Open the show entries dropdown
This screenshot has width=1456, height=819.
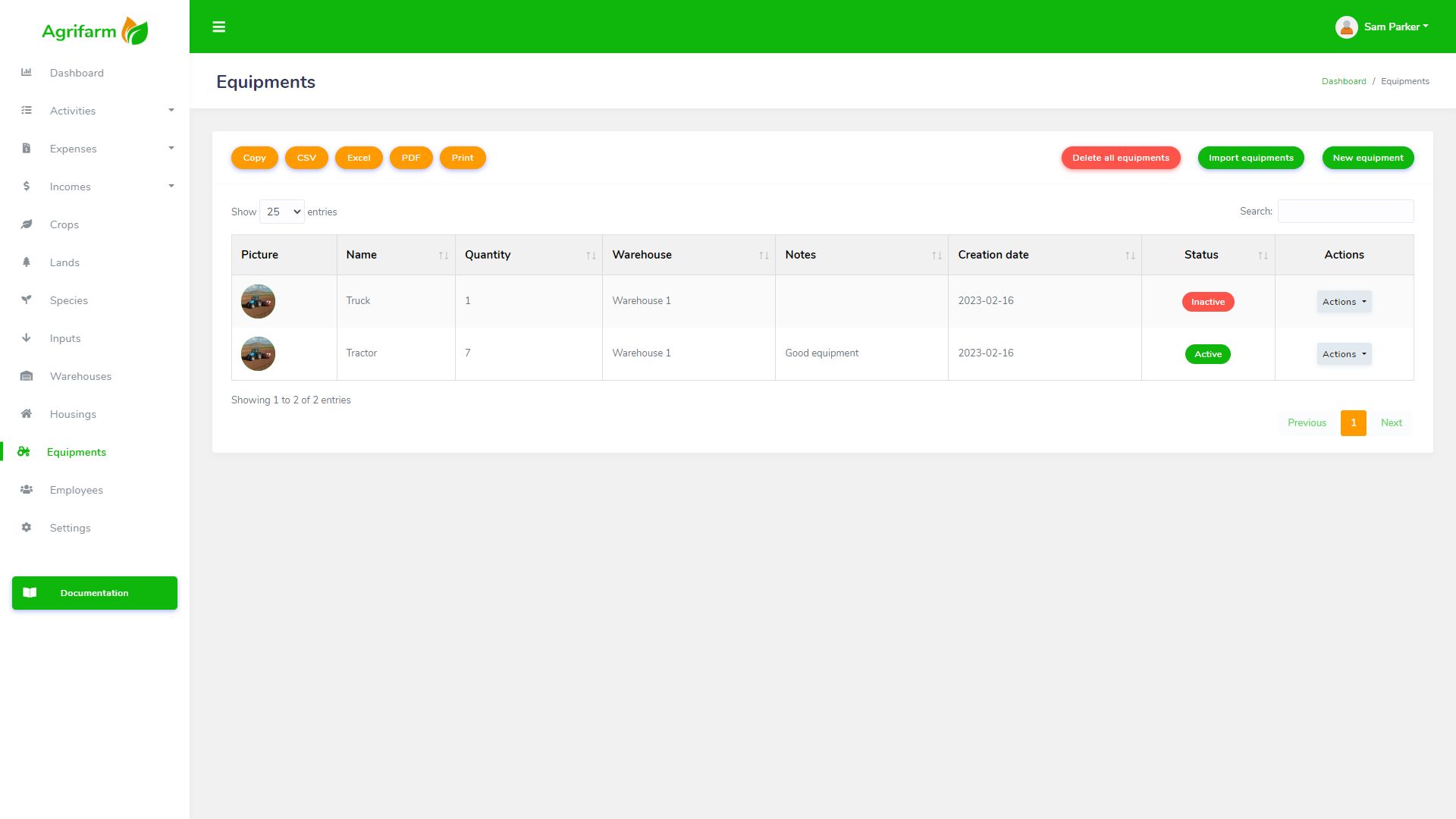coord(282,212)
